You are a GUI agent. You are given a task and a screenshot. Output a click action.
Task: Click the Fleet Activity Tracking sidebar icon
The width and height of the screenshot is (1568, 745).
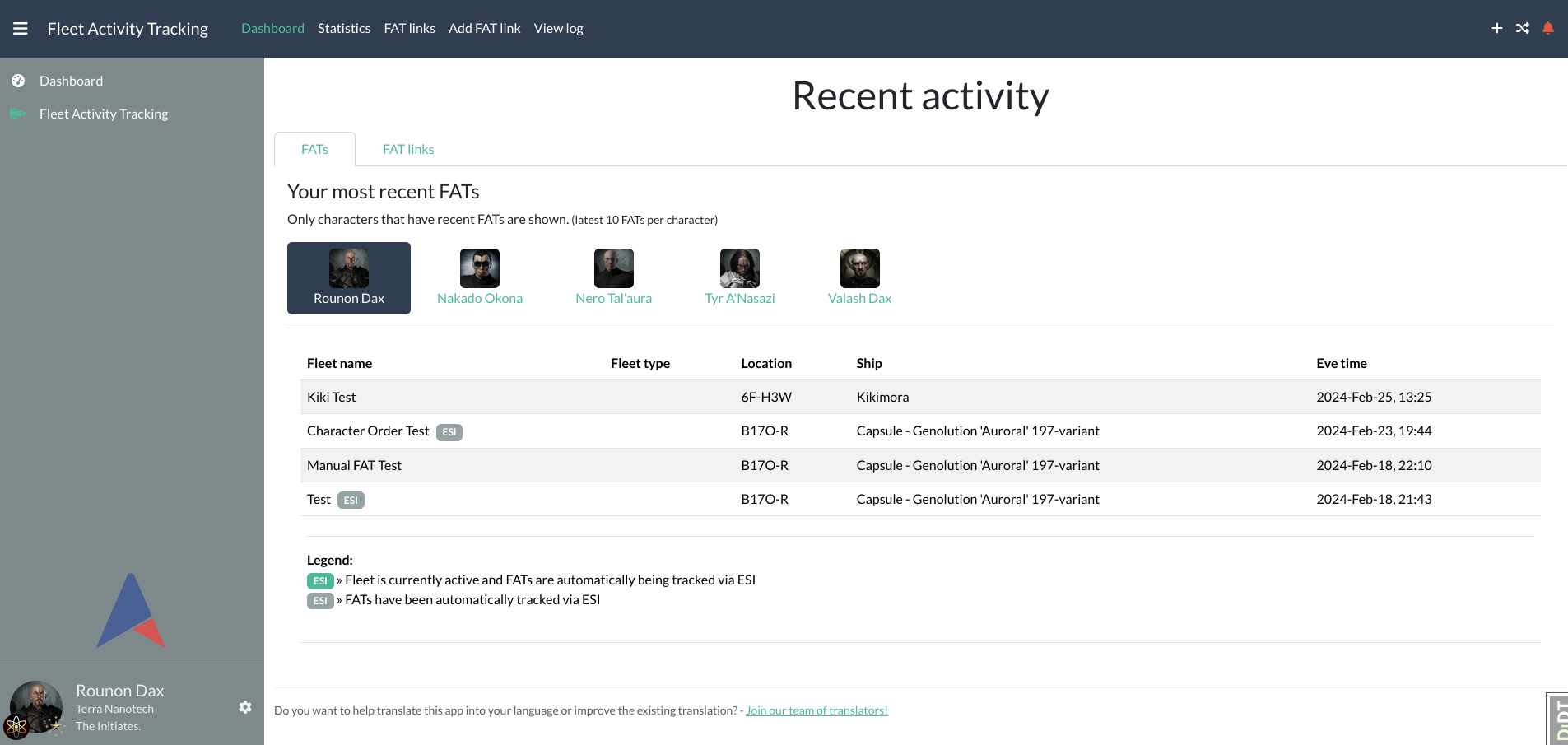[18, 114]
